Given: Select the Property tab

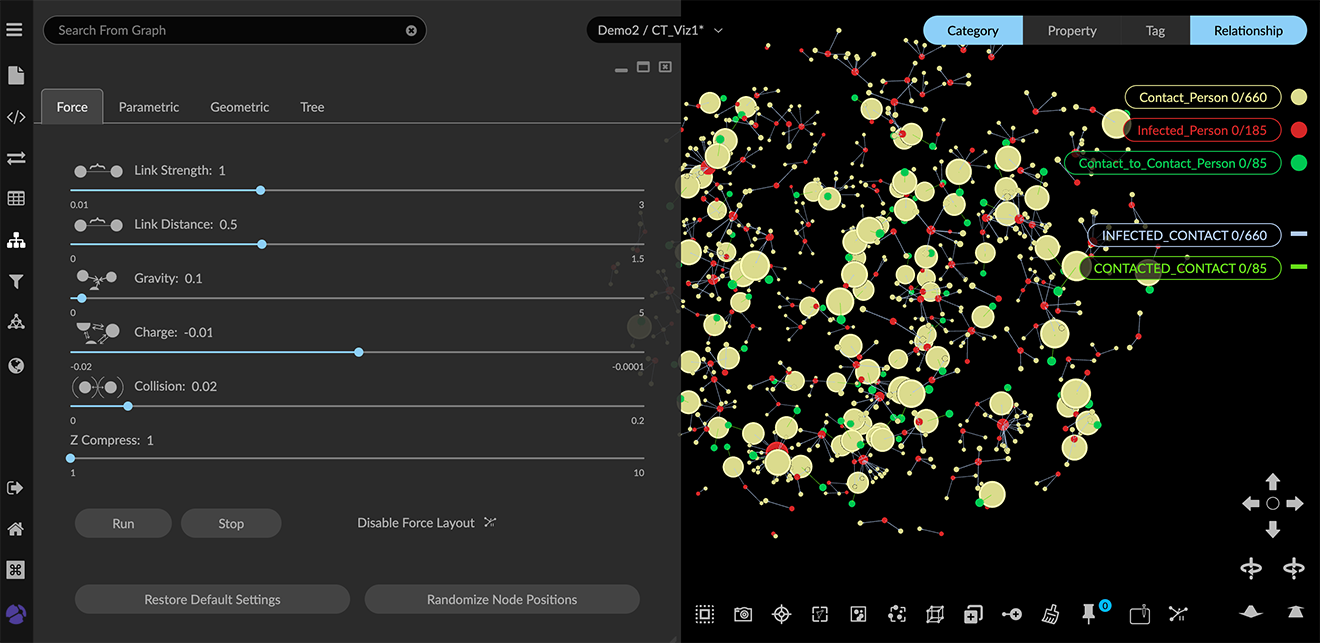Looking at the screenshot, I should (x=1072, y=31).
